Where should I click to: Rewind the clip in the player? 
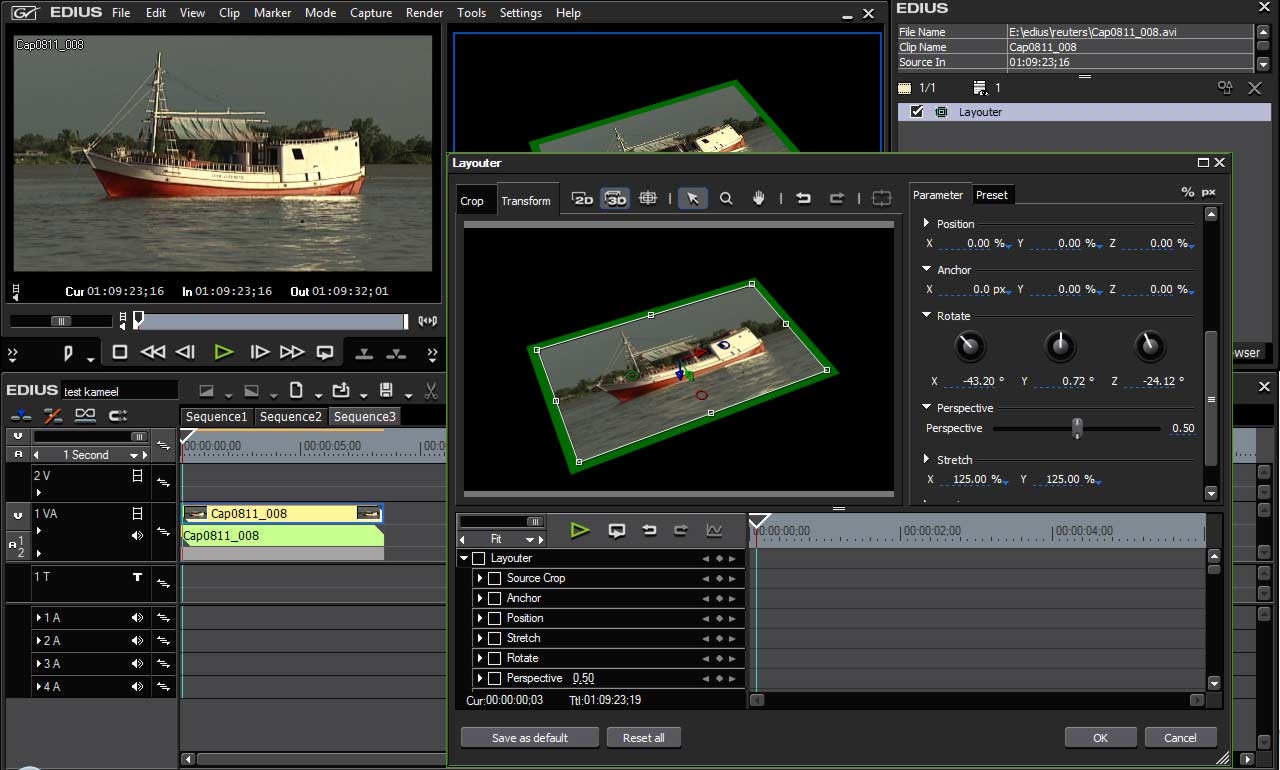(x=153, y=352)
